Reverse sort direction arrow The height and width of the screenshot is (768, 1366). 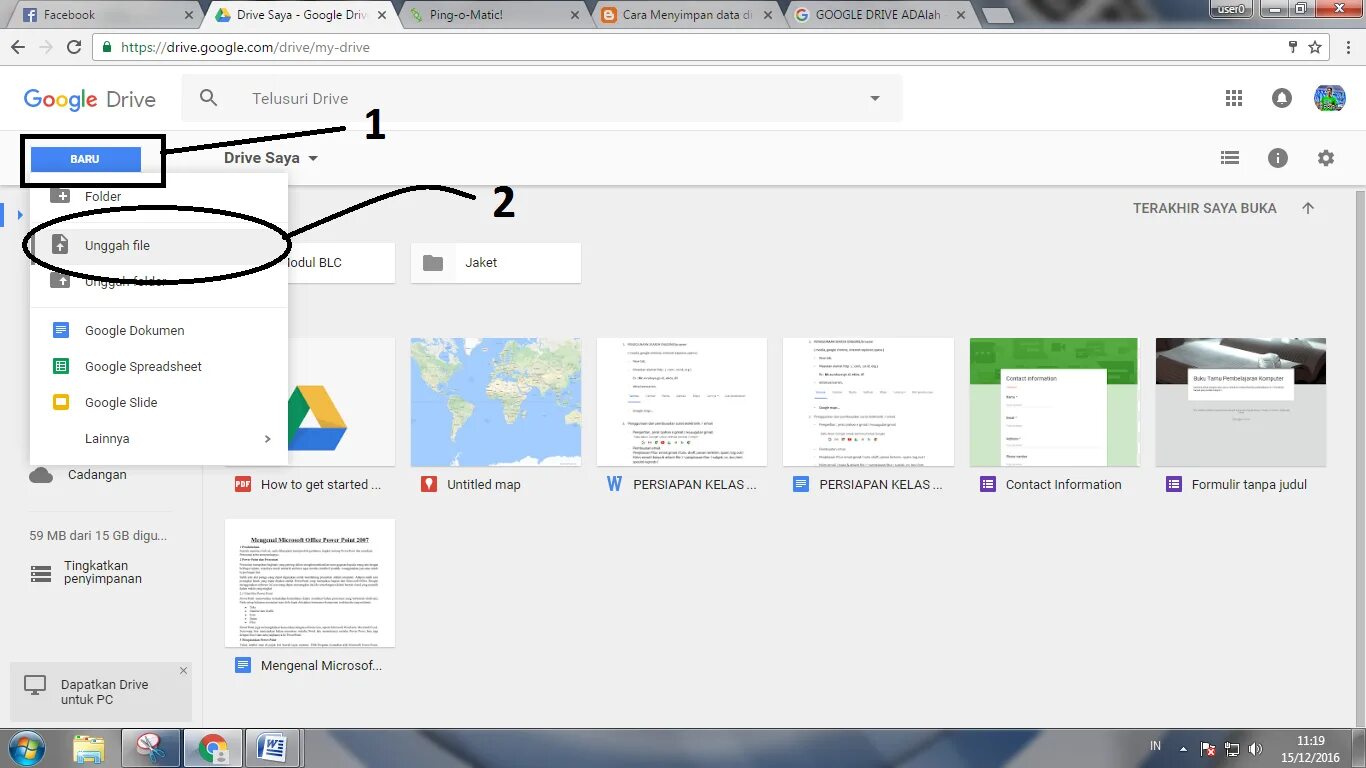tap(1308, 208)
